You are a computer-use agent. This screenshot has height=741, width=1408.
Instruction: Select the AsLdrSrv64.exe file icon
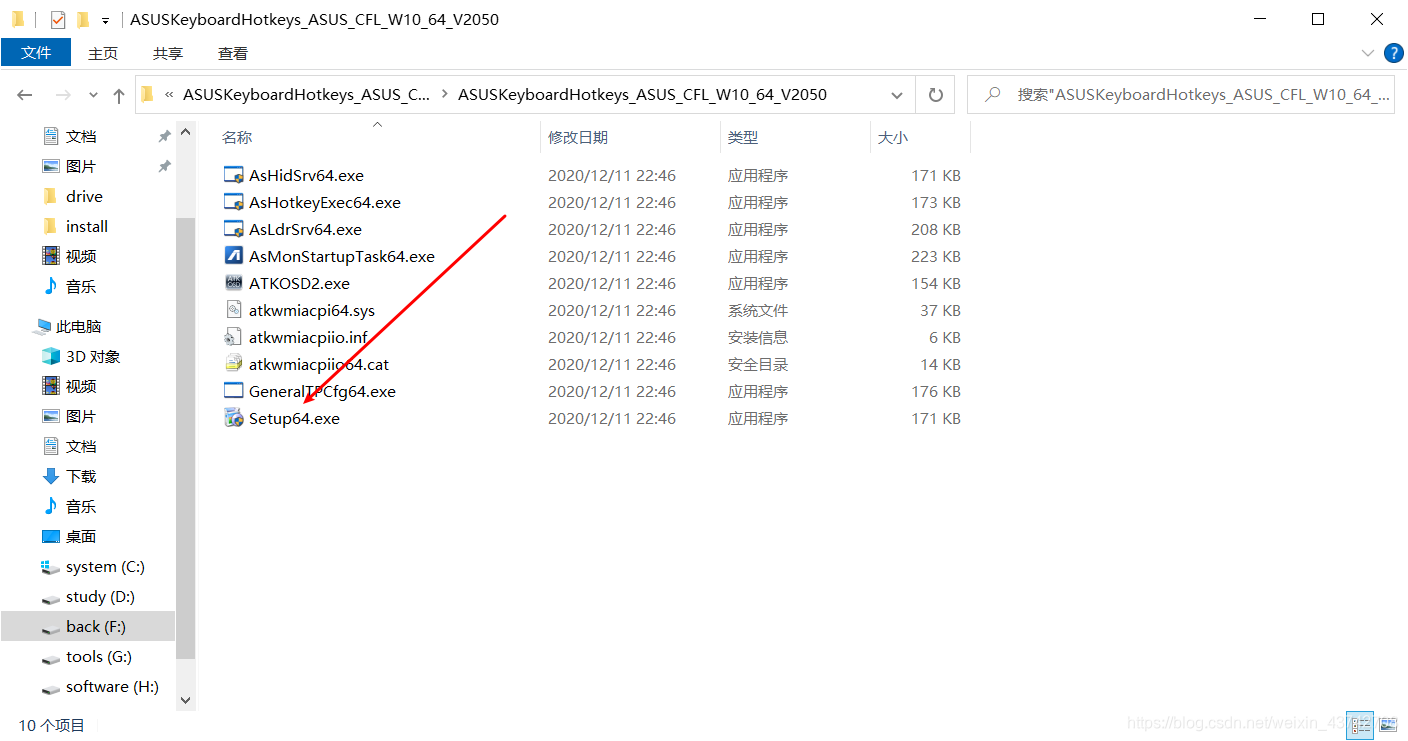point(234,229)
